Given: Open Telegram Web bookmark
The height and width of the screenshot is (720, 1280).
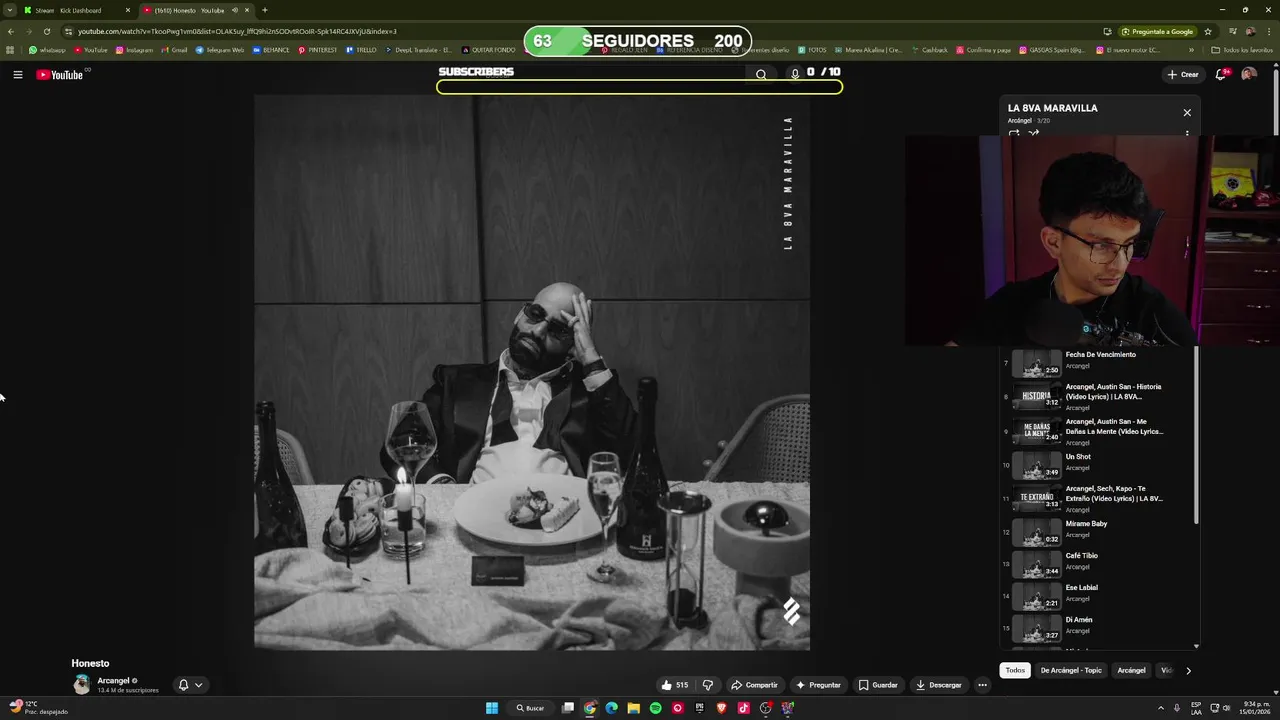Looking at the screenshot, I should point(219,50).
